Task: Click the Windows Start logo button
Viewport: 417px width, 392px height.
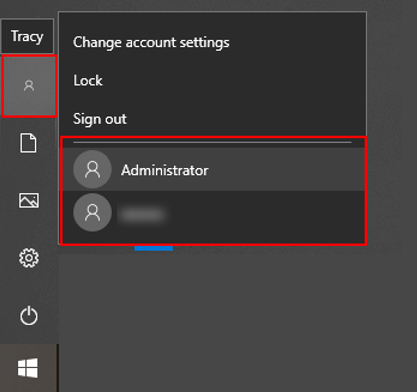Action: [28, 368]
